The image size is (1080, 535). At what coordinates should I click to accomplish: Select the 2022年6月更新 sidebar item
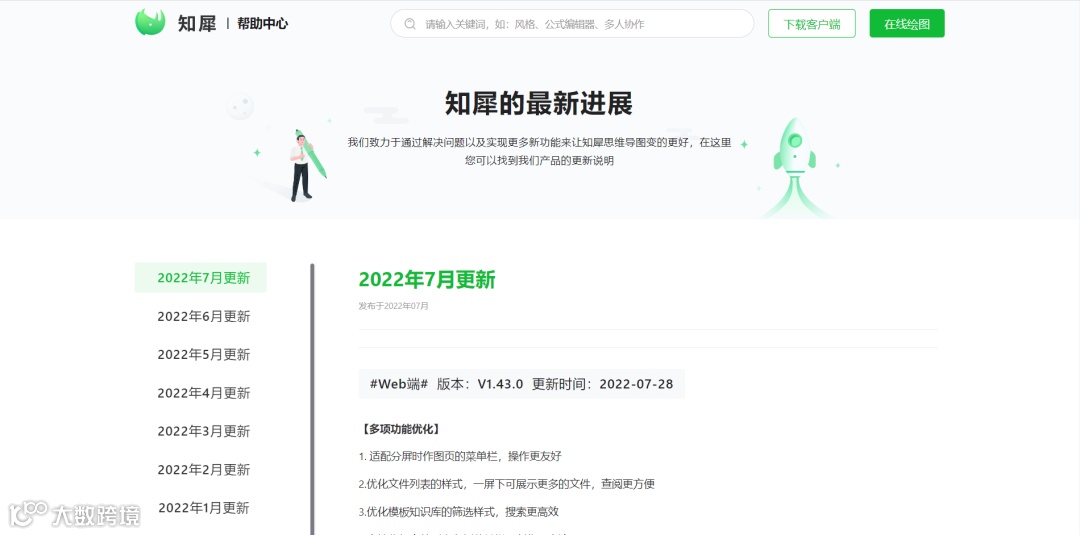pyautogui.click(x=203, y=316)
